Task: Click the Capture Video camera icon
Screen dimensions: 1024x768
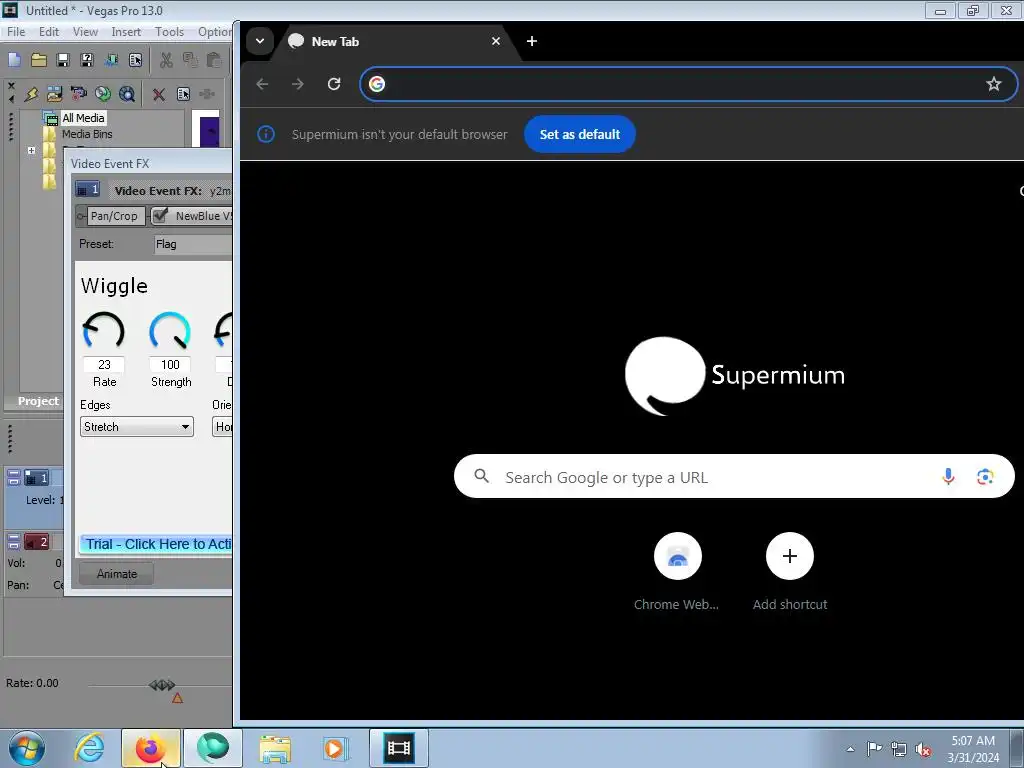Action: pyautogui.click(x=78, y=94)
